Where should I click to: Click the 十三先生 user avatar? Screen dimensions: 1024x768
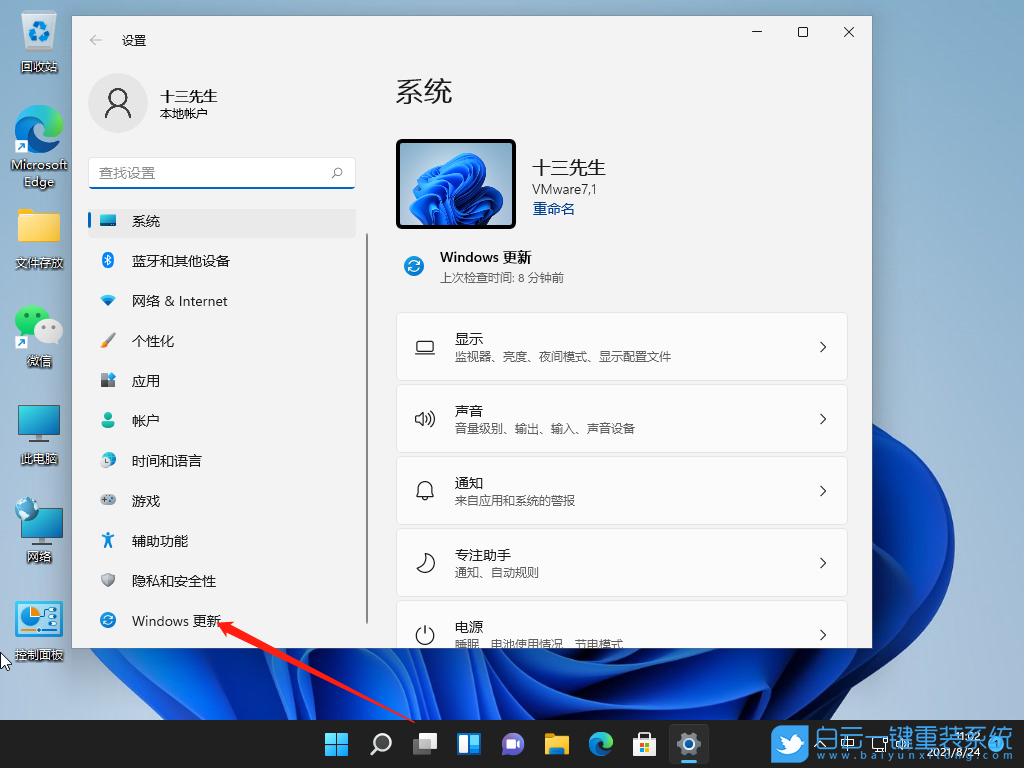[x=117, y=103]
